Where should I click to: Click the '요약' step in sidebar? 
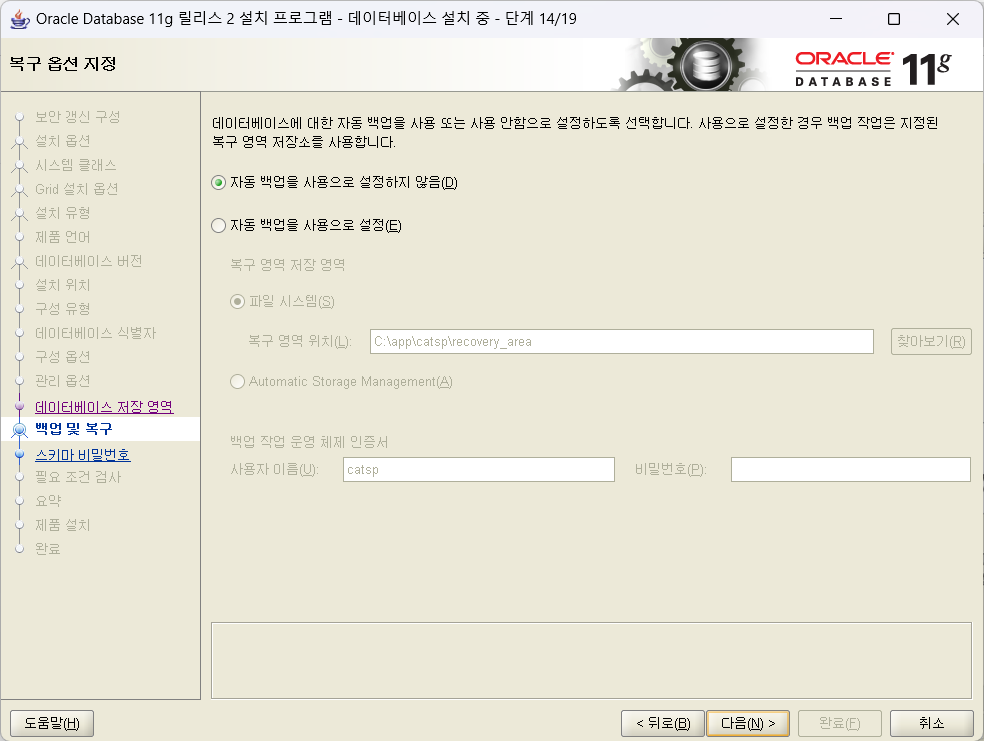click(48, 501)
